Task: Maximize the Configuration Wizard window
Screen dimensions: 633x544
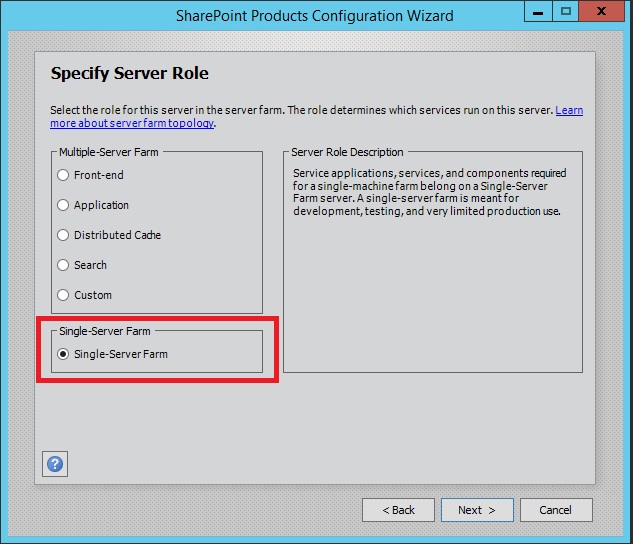Action: point(566,11)
